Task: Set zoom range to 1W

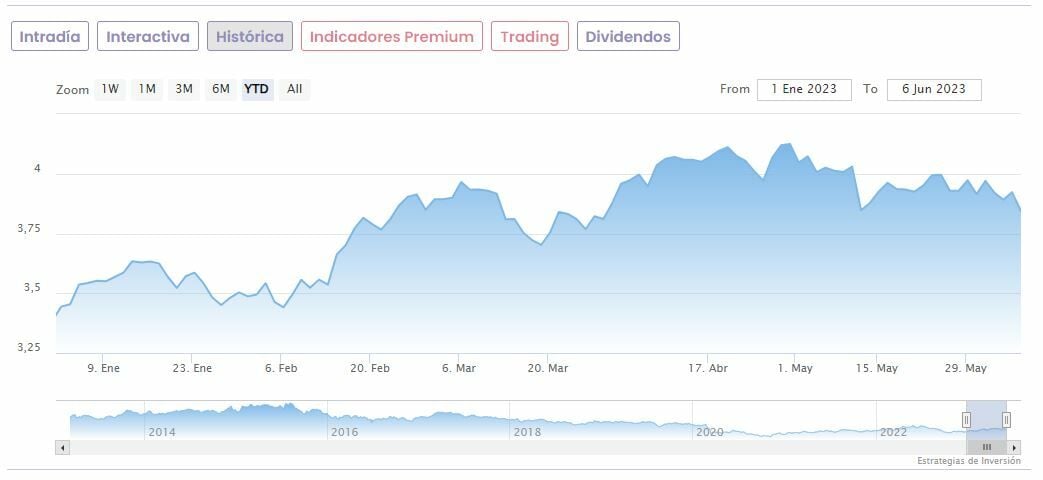Action: (x=110, y=89)
